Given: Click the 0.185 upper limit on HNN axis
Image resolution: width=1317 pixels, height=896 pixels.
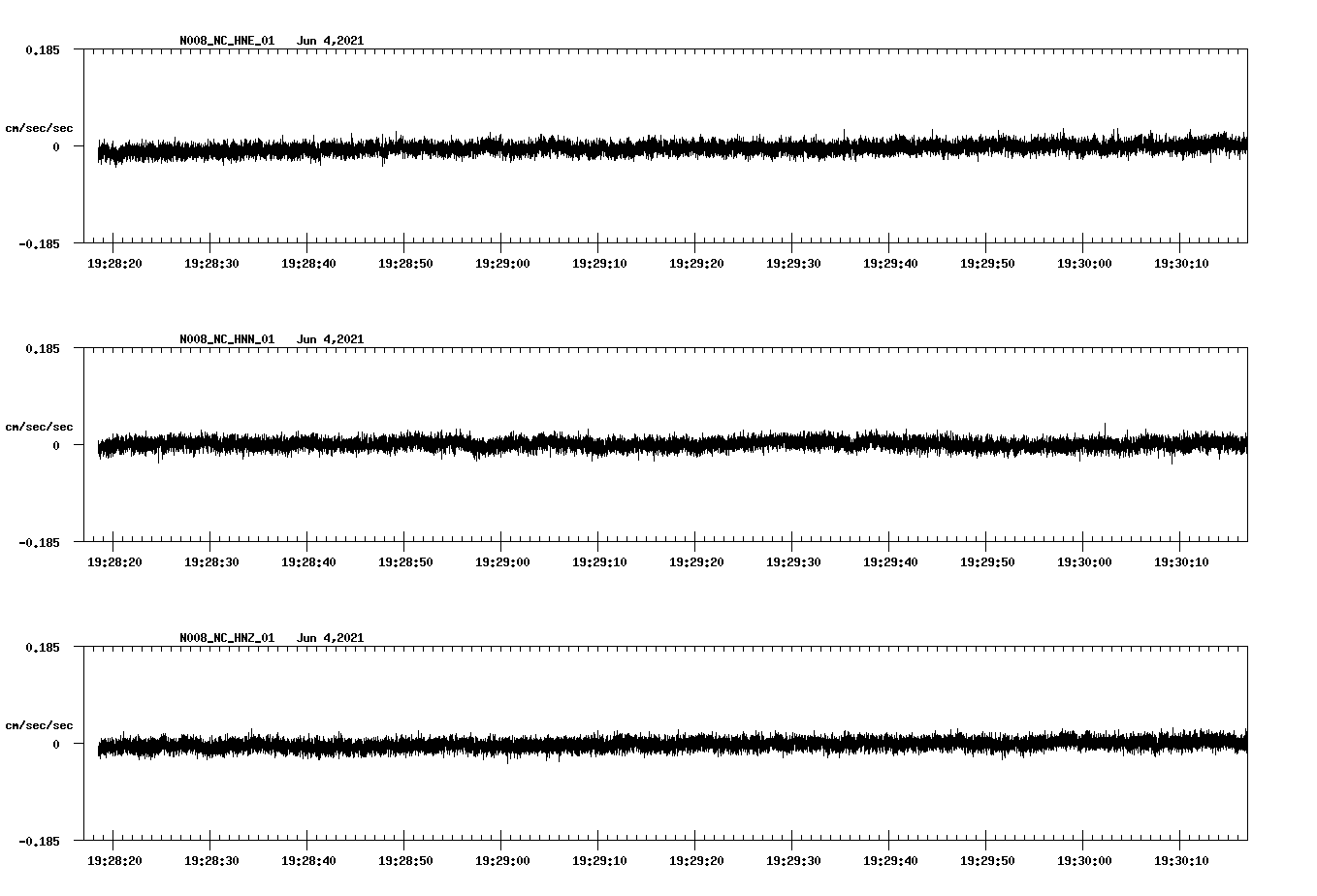Looking at the screenshot, I should 42,348.
